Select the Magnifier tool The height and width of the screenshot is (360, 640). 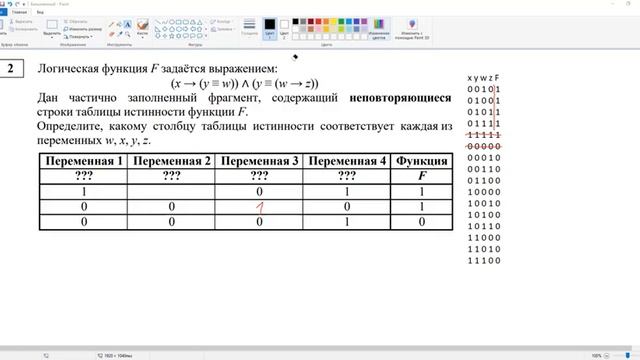[x=128, y=34]
